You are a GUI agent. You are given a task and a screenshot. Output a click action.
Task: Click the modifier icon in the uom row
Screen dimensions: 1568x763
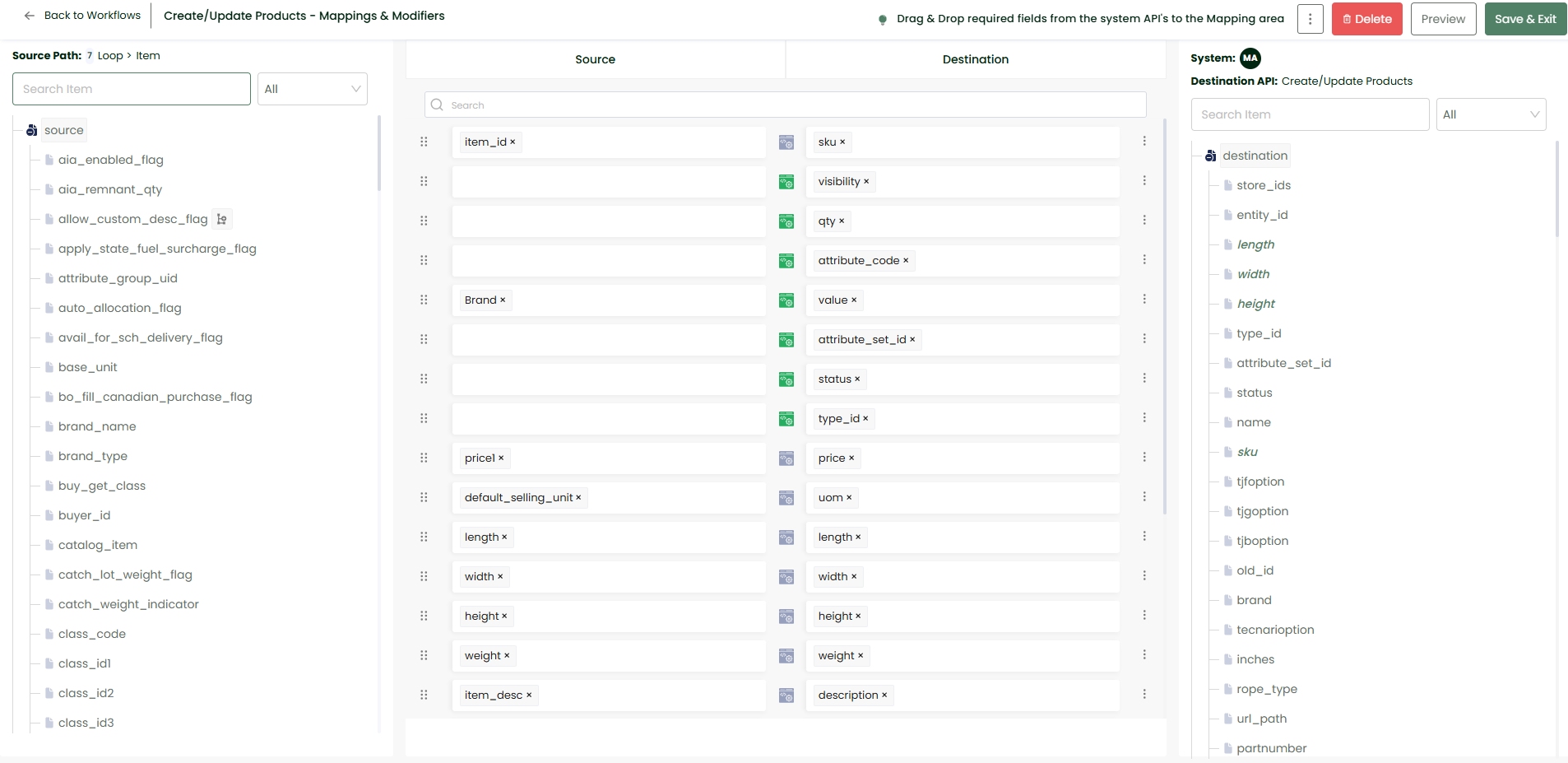tap(786, 498)
